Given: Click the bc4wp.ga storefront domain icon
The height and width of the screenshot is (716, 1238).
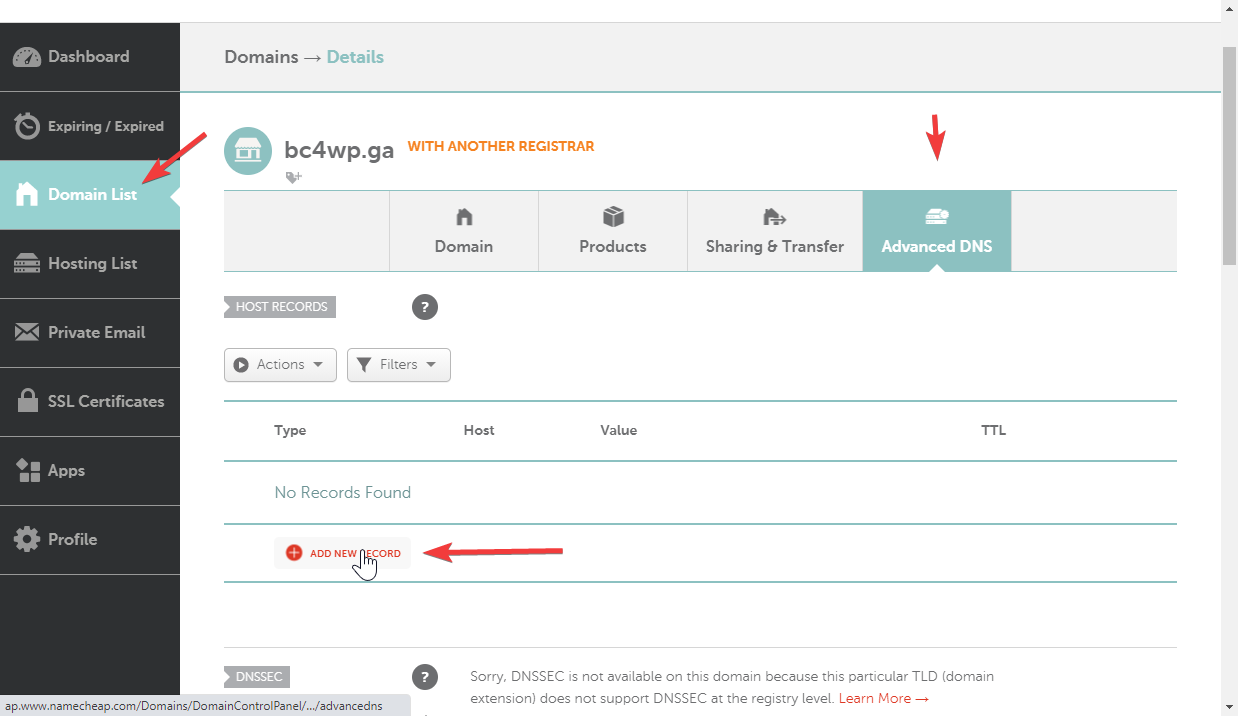Looking at the screenshot, I should click(x=248, y=151).
